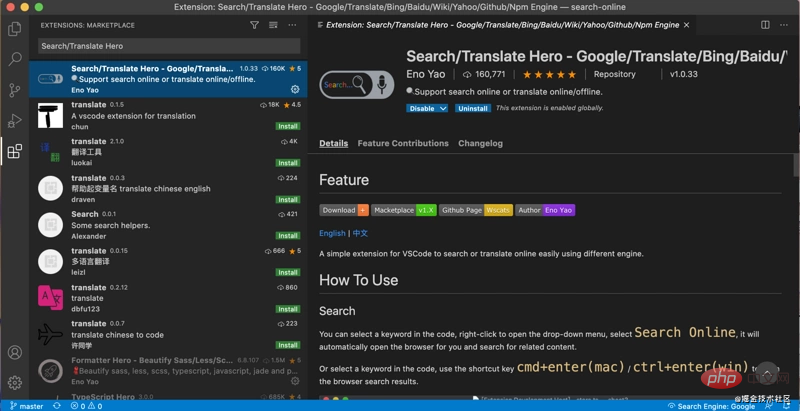
Task: Open the Disable dropdown arrow
Action: coord(443,108)
